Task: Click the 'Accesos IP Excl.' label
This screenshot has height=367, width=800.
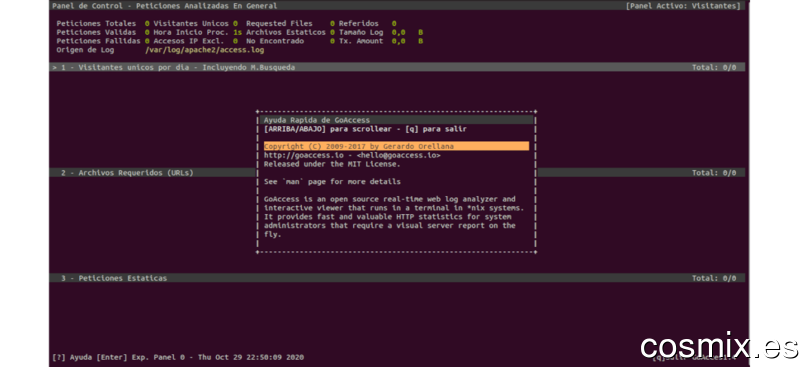Action: coord(189,41)
